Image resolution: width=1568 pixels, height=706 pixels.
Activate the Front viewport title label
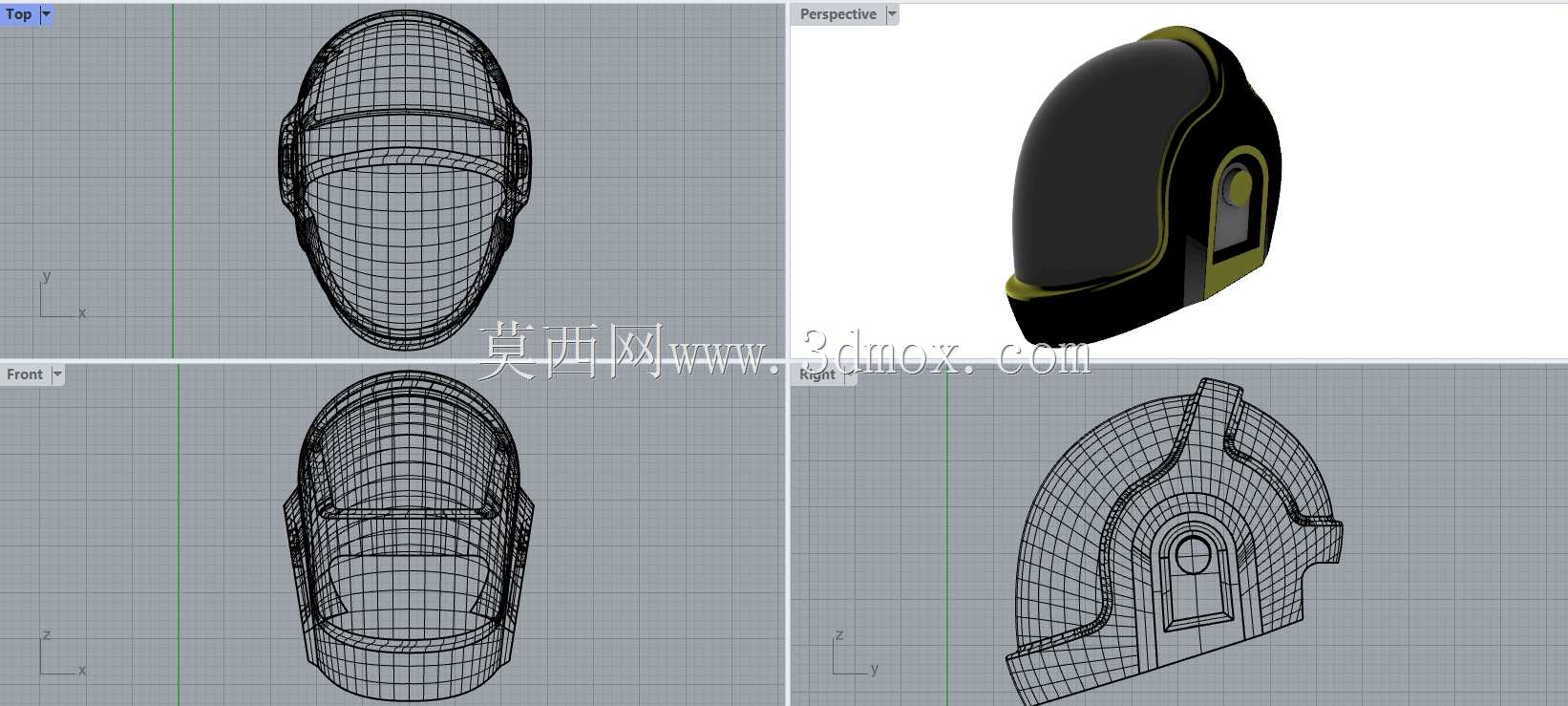click(25, 374)
